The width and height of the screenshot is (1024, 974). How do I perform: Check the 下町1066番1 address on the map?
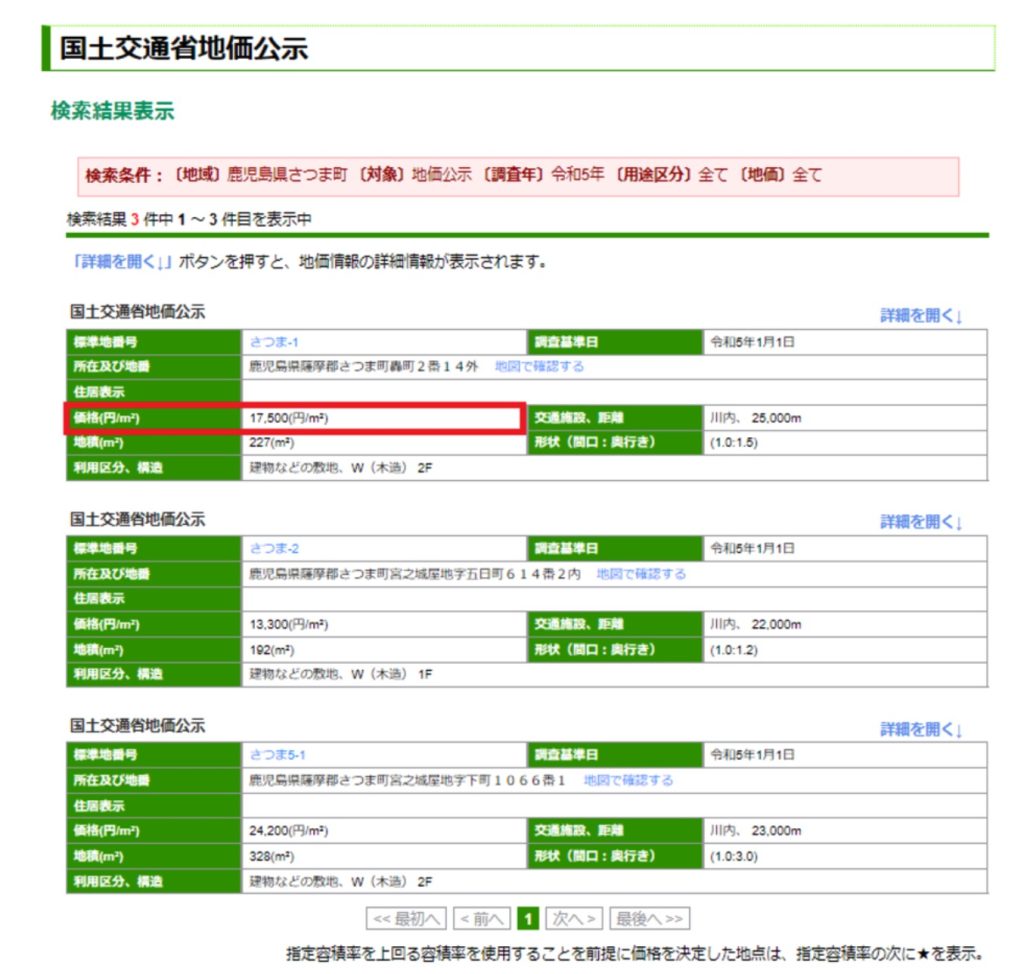[x=628, y=781]
